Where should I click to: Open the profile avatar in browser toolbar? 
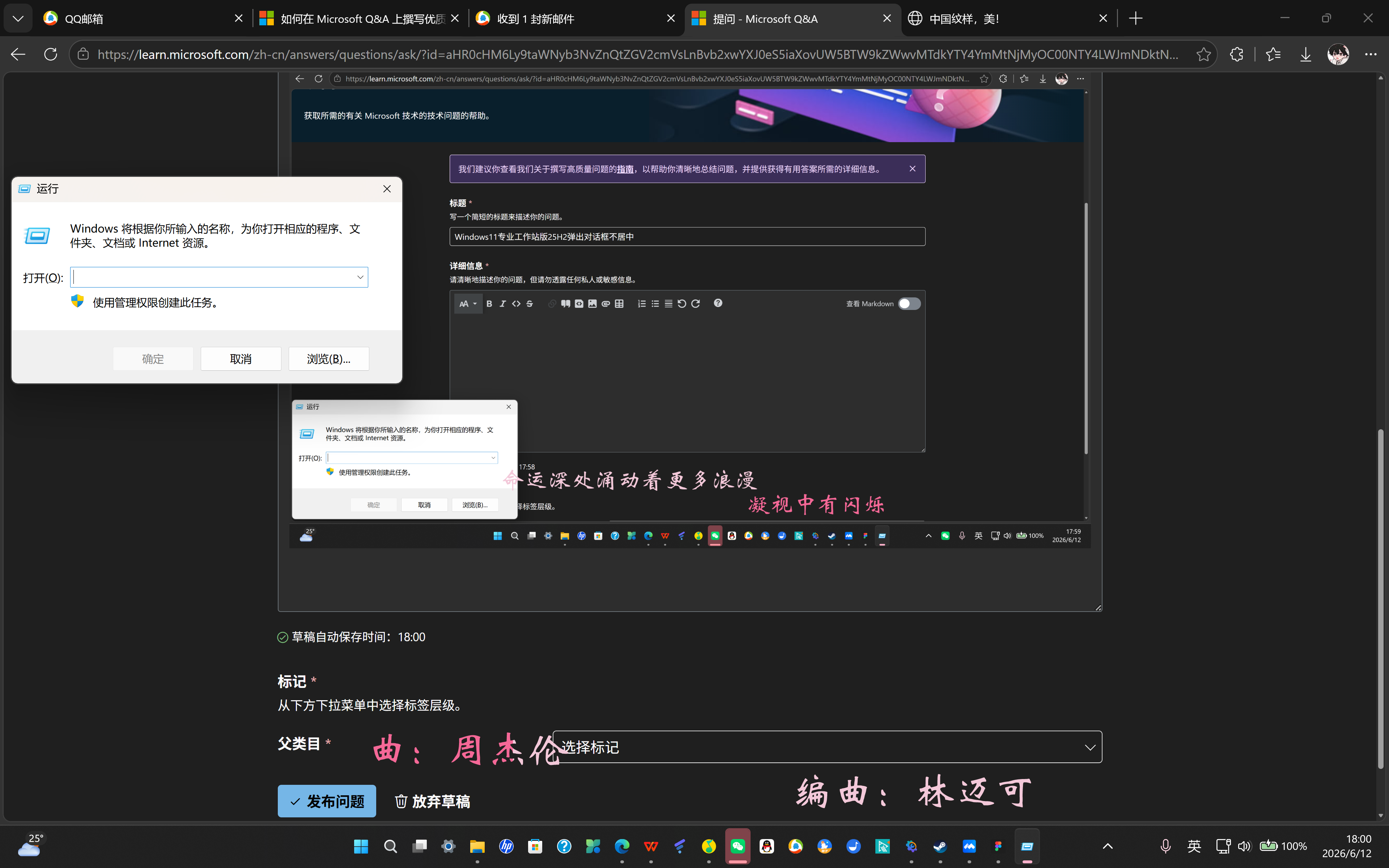coord(1338,55)
